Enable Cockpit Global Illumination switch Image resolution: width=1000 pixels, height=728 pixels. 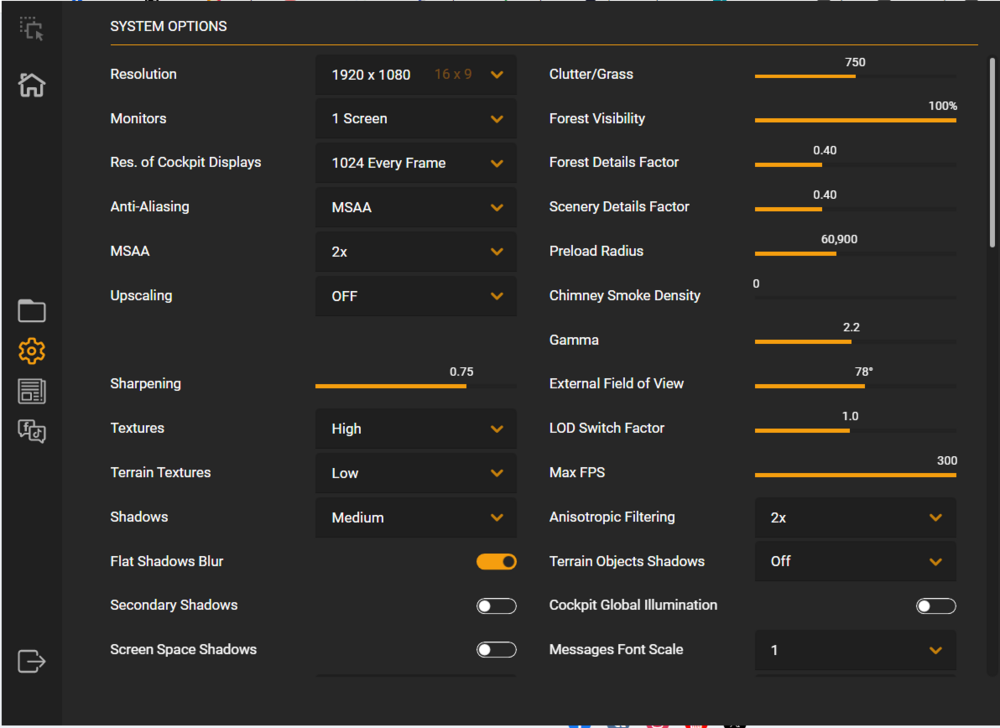936,606
